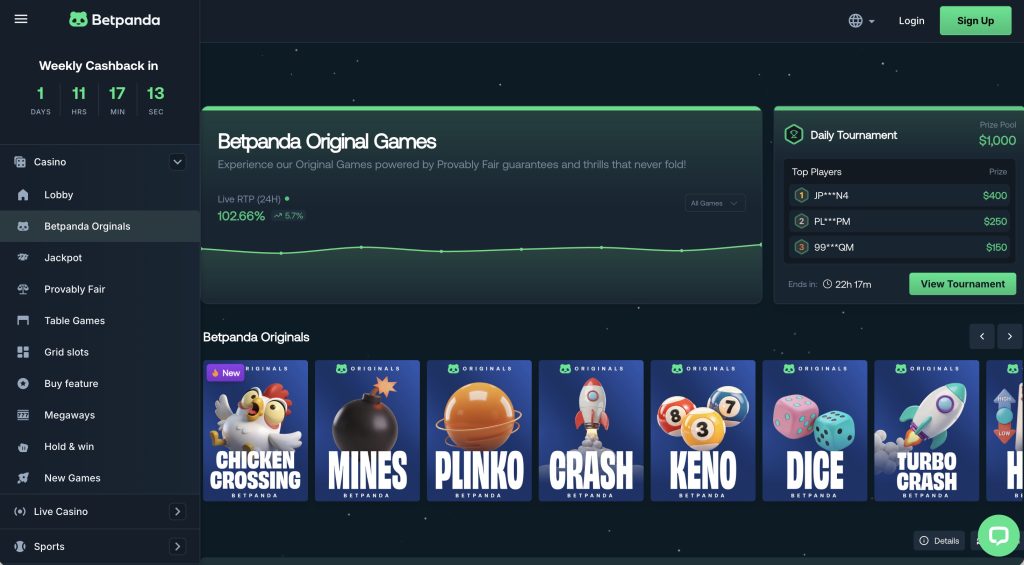
Task: Open the language globe selector
Action: tap(861, 21)
